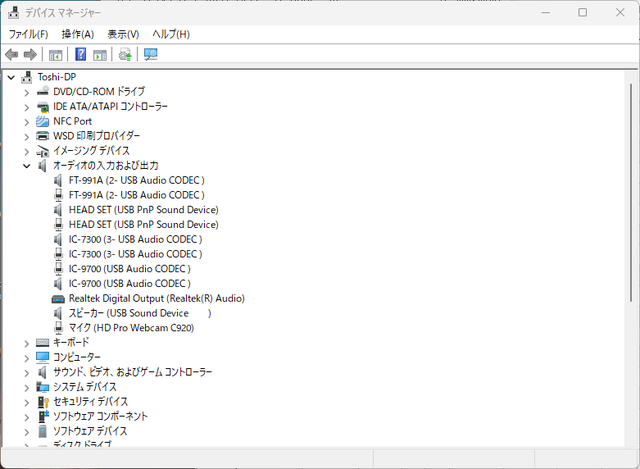Viewport: 640px width, 469px height.
Task: Expand the サウンド、ビデオ、およびゲーム コントローラー category
Action: tap(27, 373)
